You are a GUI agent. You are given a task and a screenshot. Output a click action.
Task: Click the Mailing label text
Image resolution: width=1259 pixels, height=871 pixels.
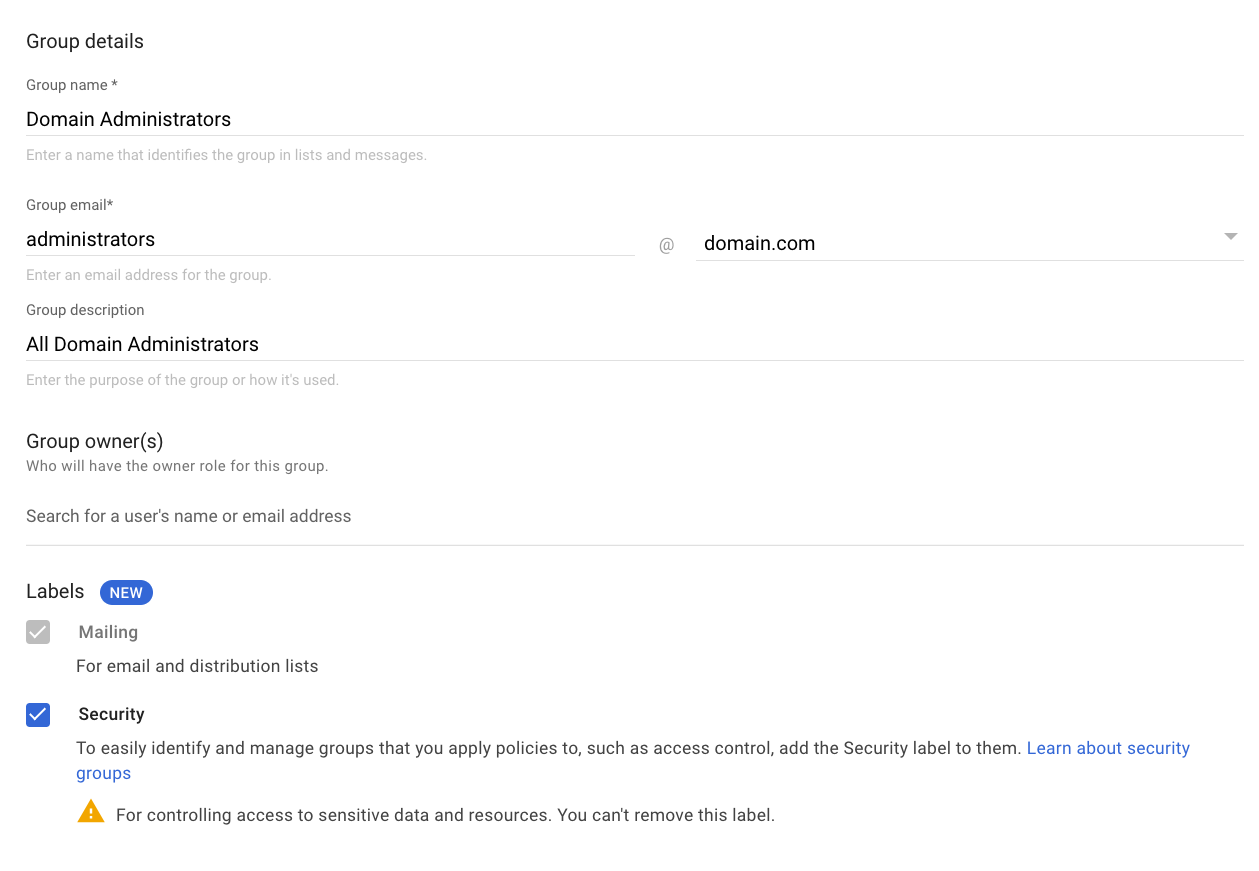pos(108,632)
